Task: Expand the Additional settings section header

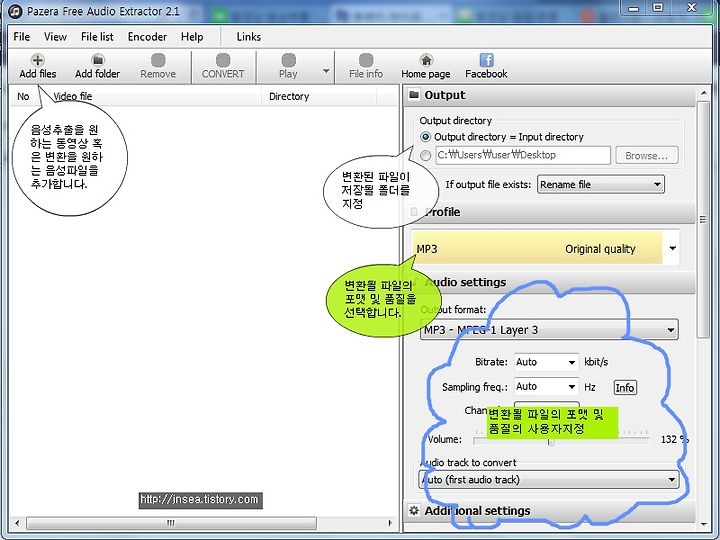Action: pyautogui.click(x=551, y=511)
